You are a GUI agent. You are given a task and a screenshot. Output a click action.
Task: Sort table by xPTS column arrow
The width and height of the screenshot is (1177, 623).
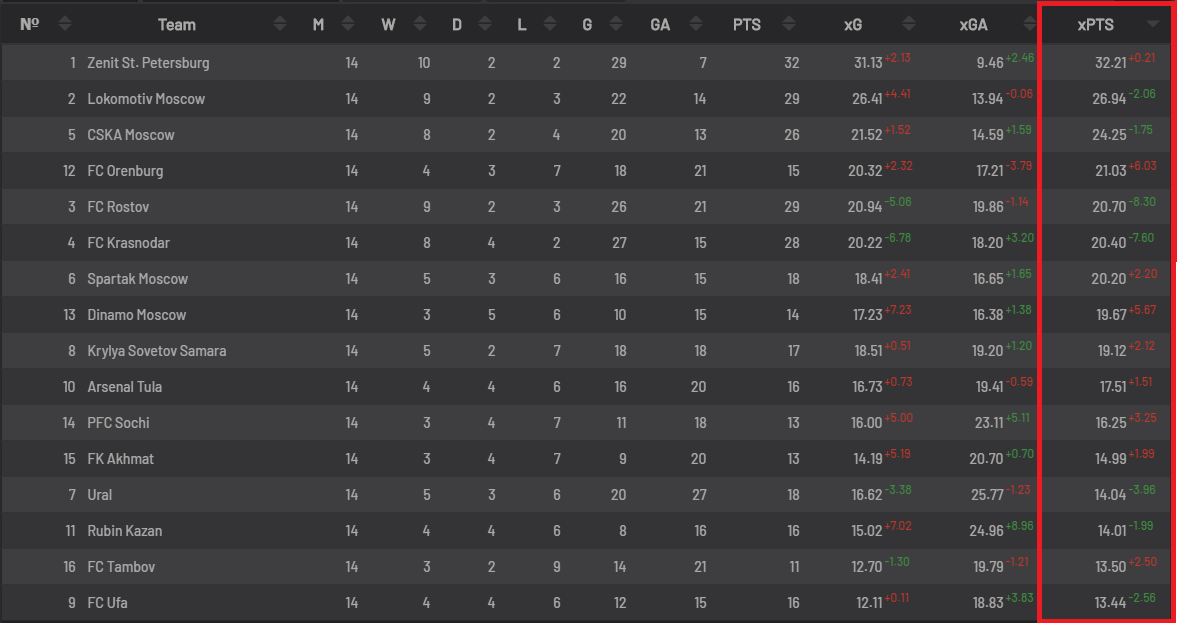click(x=1152, y=25)
